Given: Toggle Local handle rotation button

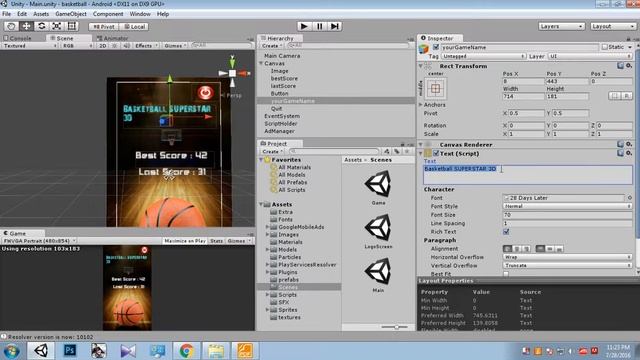Looking at the screenshot, I should tap(134, 27).
